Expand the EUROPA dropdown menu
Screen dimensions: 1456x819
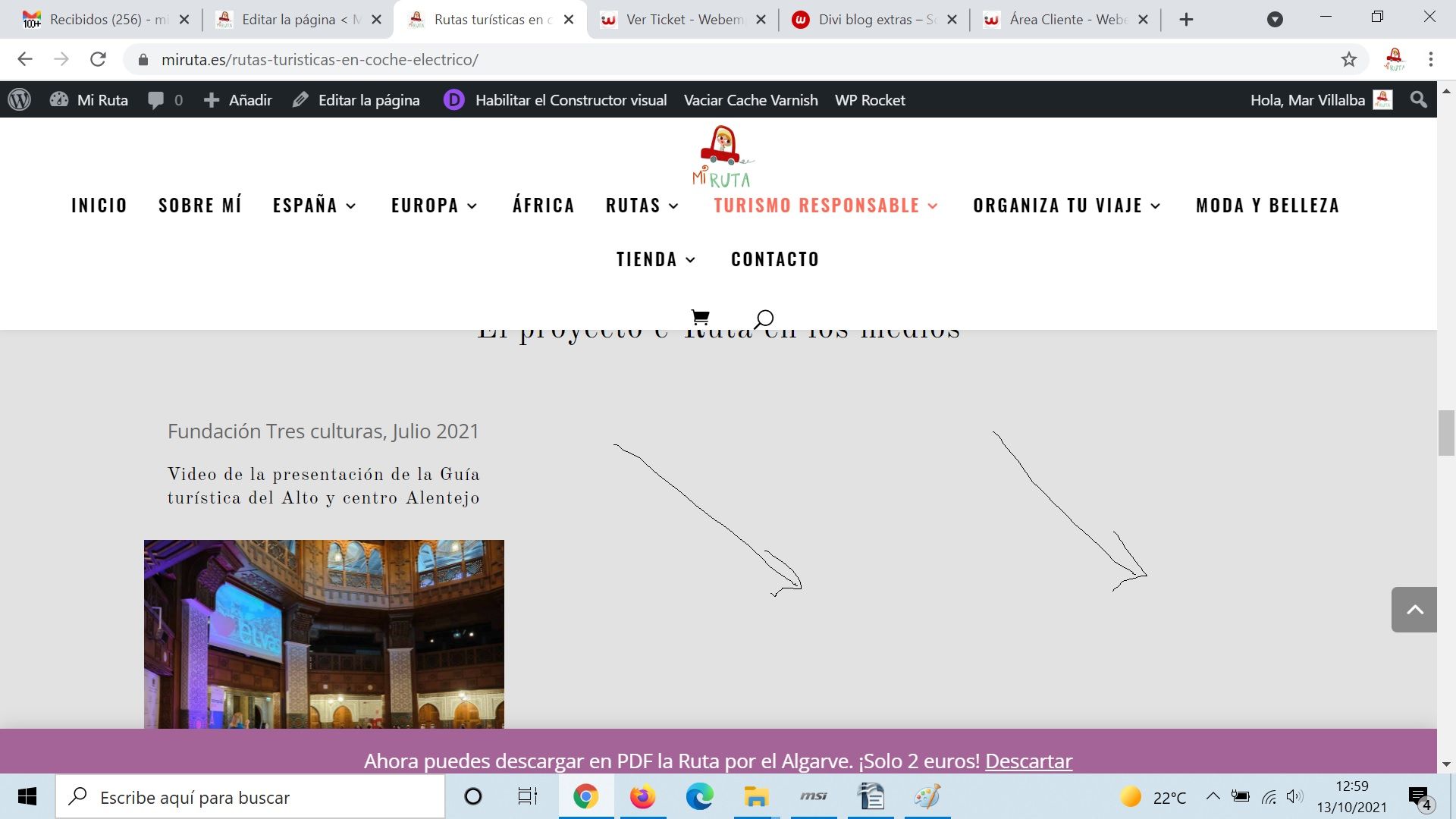(x=435, y=206)
